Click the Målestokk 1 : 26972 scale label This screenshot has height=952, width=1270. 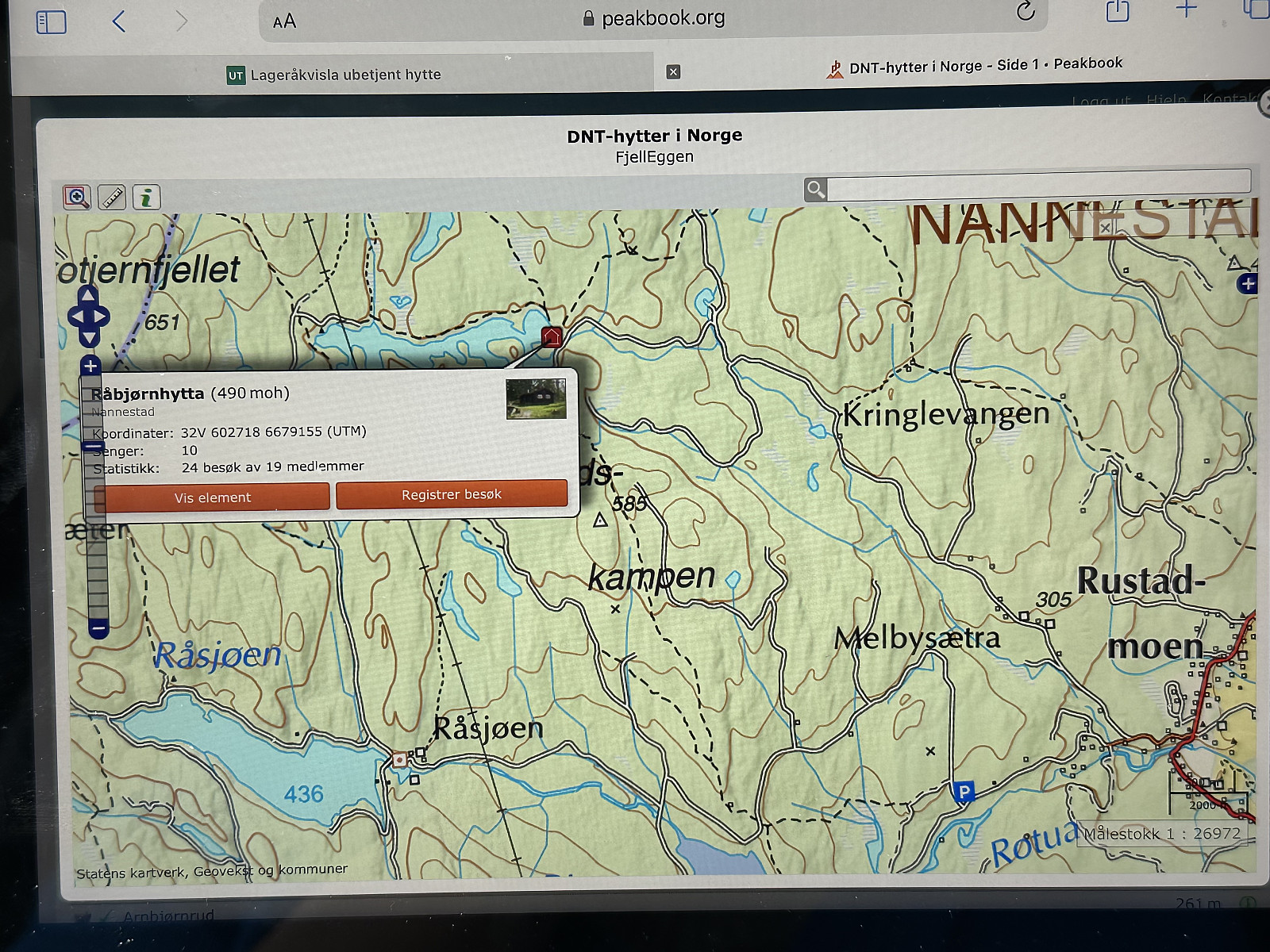pos(1162,834)
